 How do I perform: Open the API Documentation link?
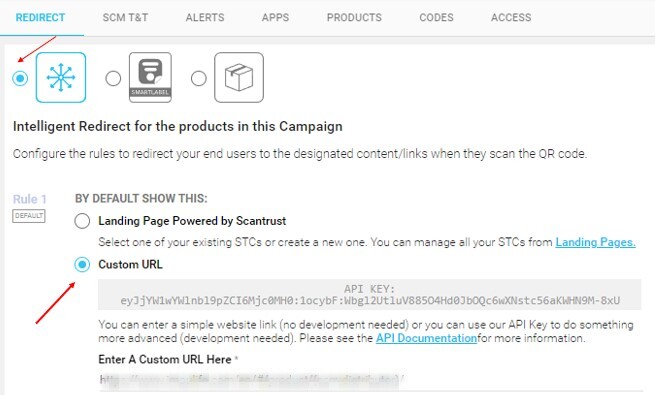[x=426, y=338]
